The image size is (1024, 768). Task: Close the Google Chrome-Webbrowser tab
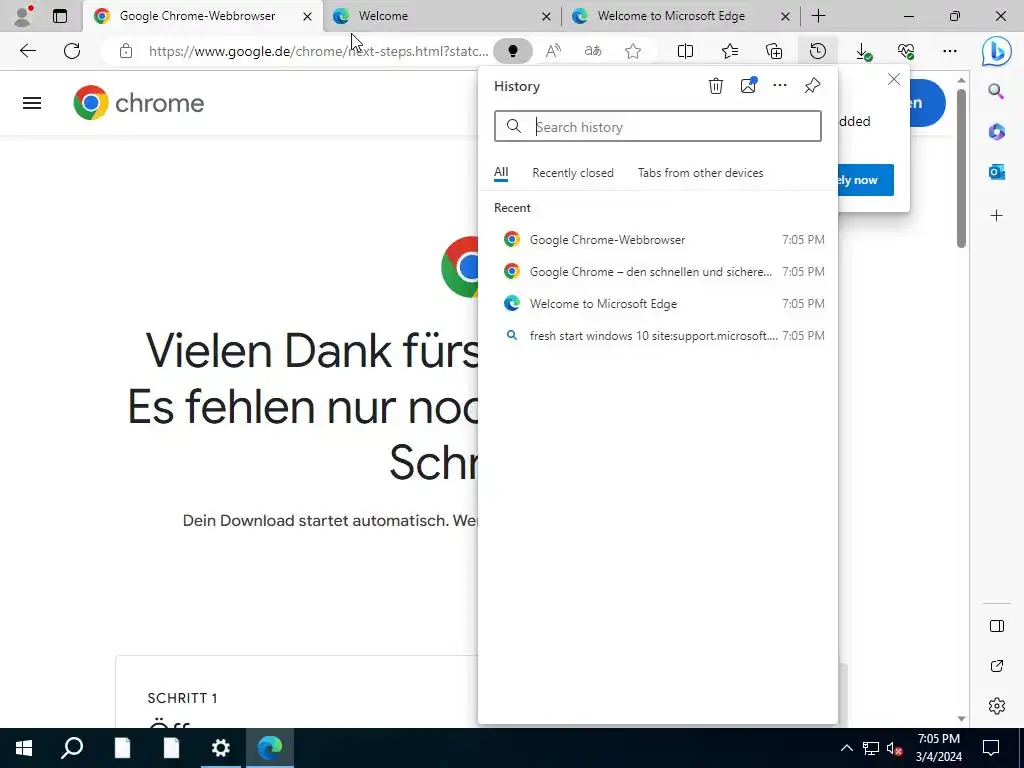[x=308, y=16]
